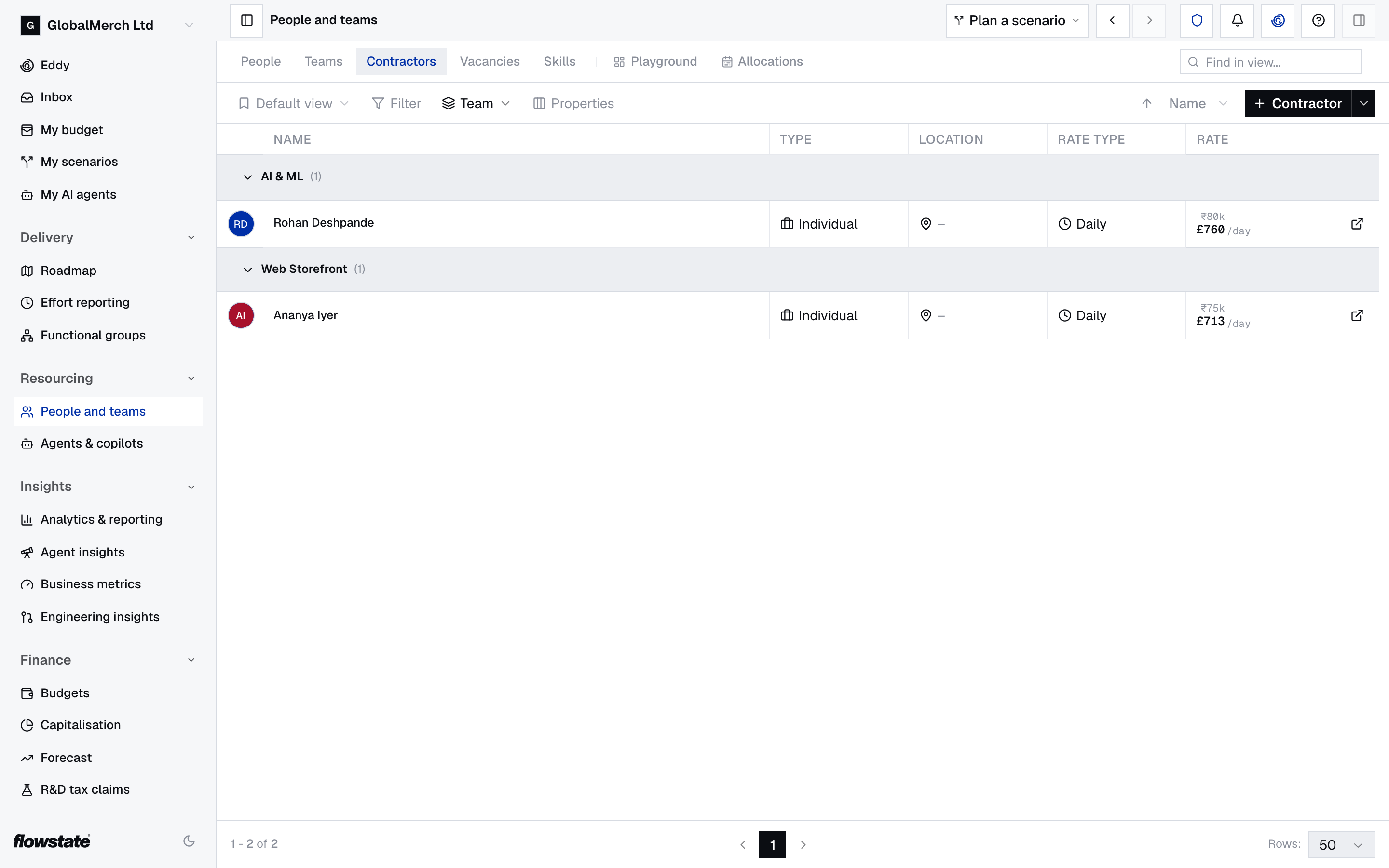The height and width of the screenshot is (868, 1389).
Task: Change the Rows per page dropdown
Action: click(x=1341, y=844)
